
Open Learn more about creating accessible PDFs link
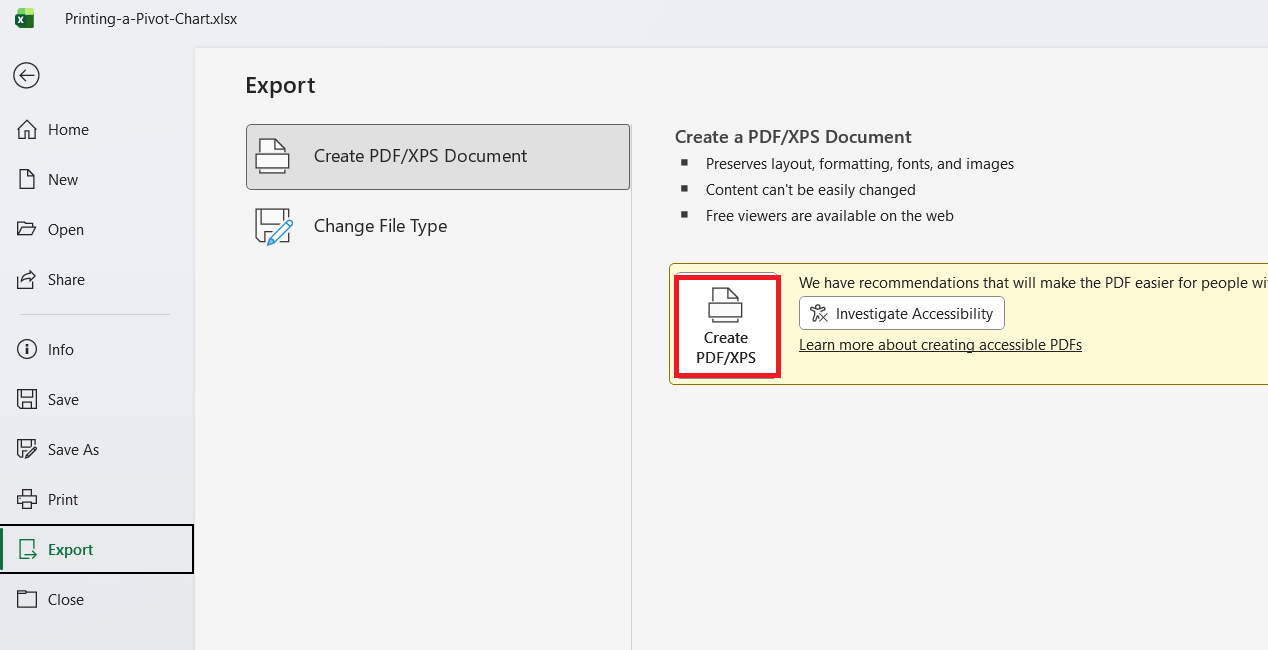(940, 345)
